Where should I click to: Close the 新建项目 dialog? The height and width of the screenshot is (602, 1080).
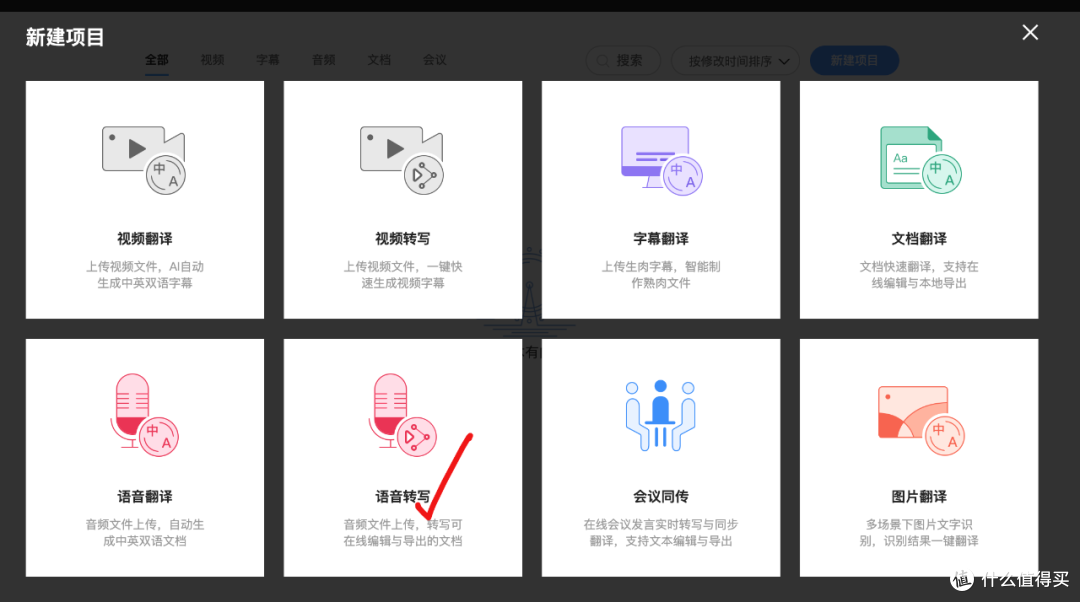click(1030, 32)
